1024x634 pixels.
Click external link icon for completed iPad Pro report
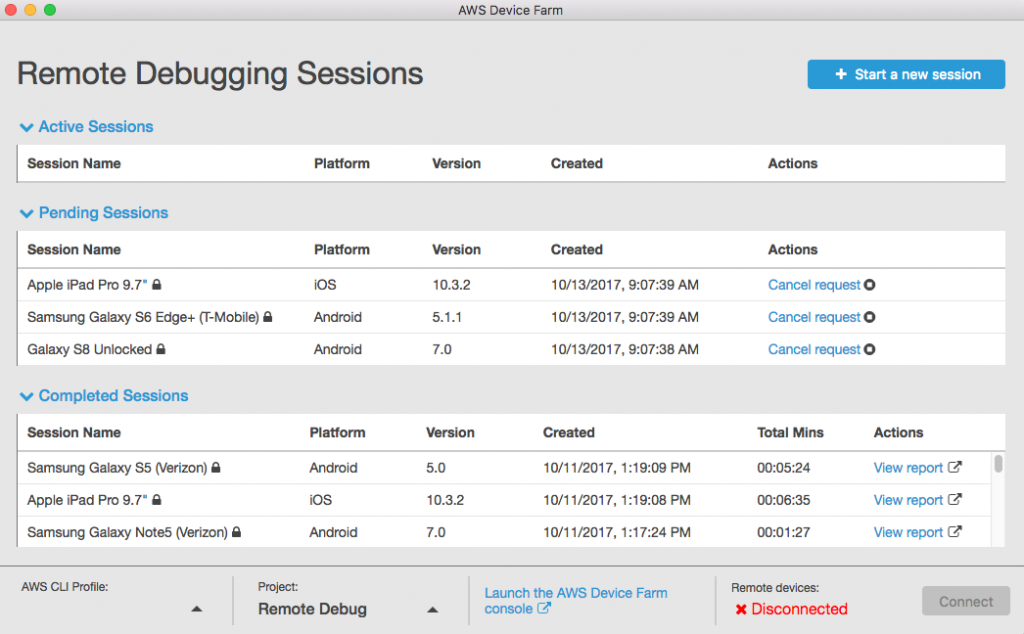click(x=955, y=499)
